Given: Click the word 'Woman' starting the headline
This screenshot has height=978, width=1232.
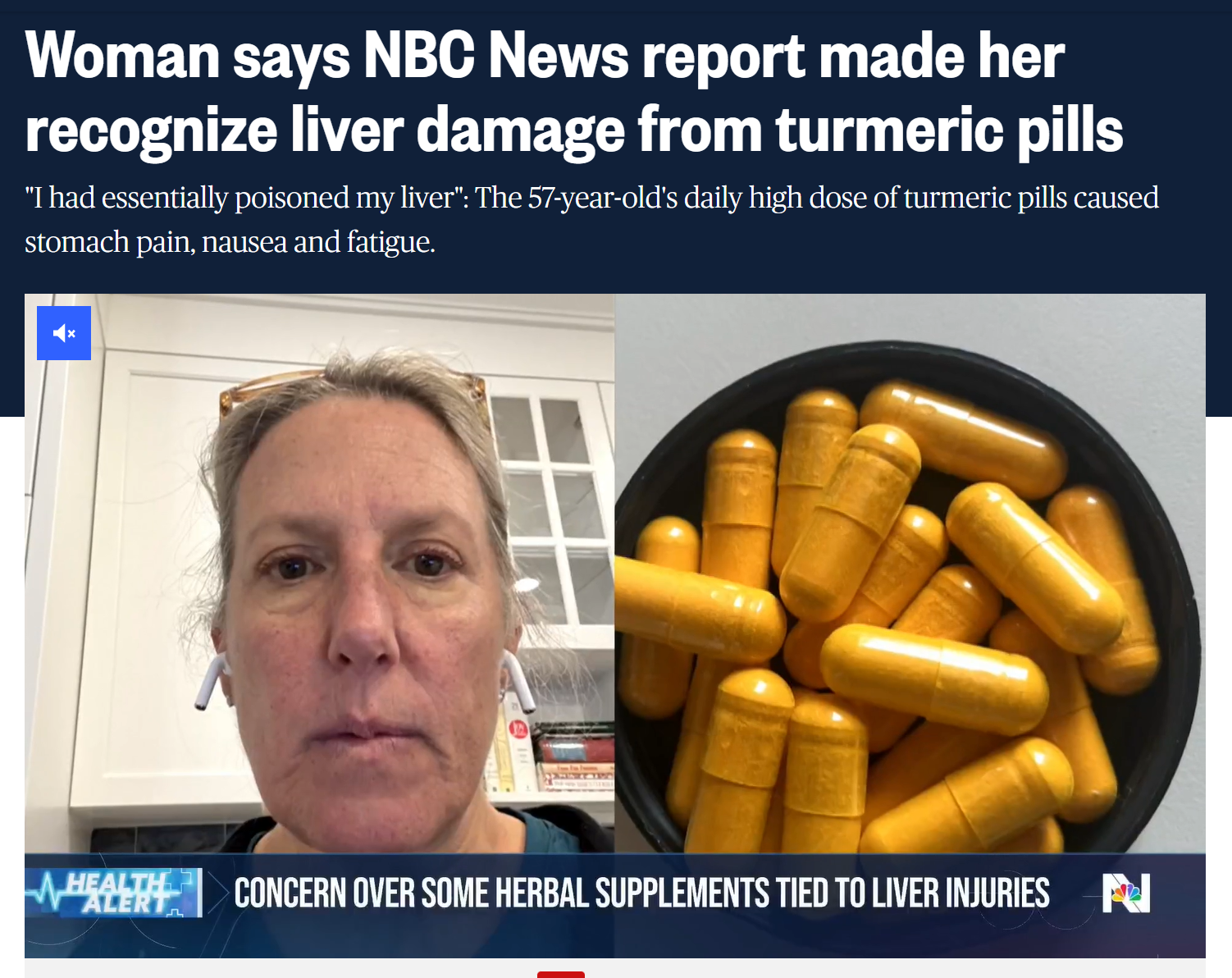Looking at the screenshot, I should [122, 56].
